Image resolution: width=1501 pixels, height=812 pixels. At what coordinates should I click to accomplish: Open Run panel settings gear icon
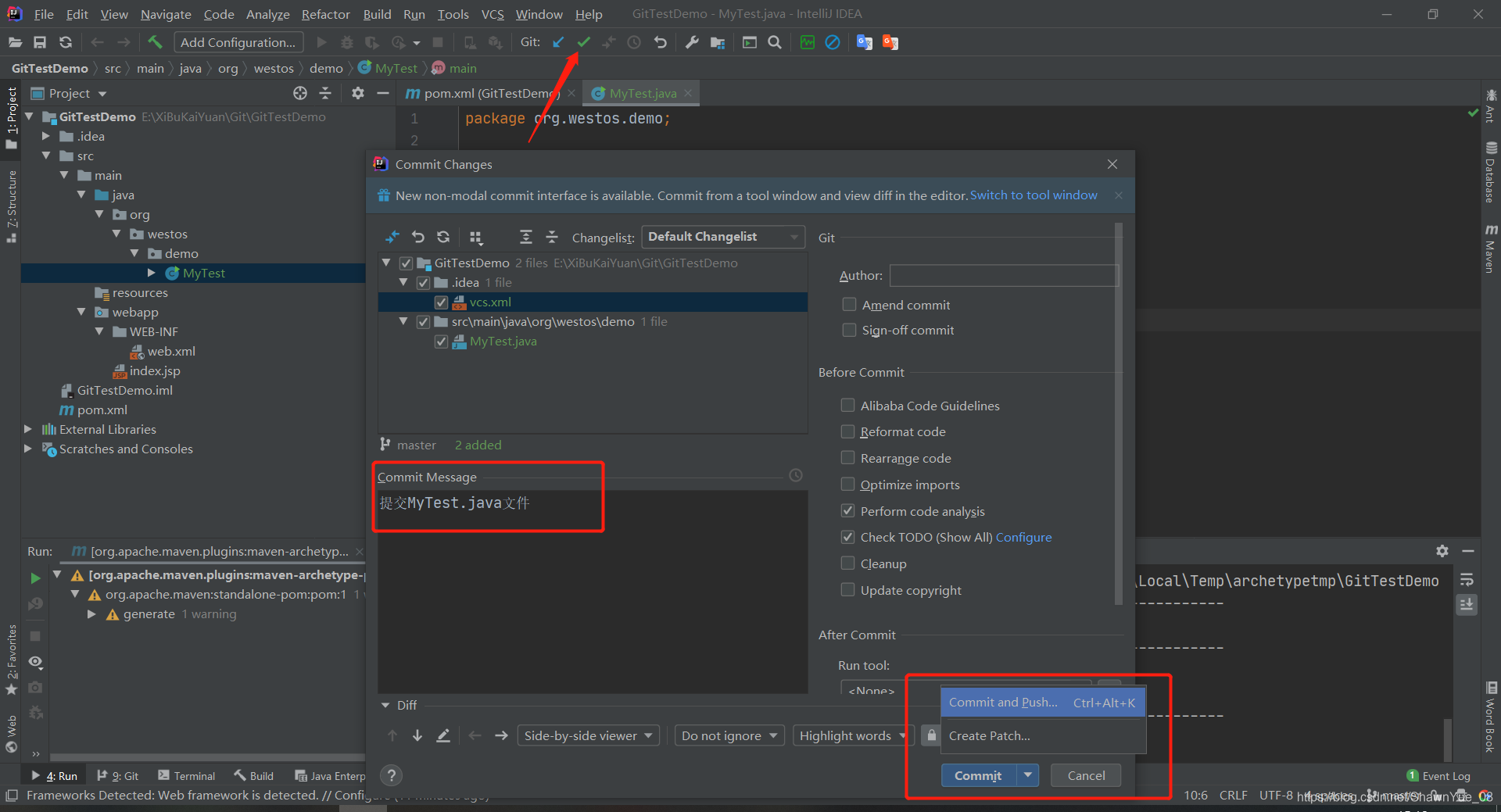coord(1442,551)
